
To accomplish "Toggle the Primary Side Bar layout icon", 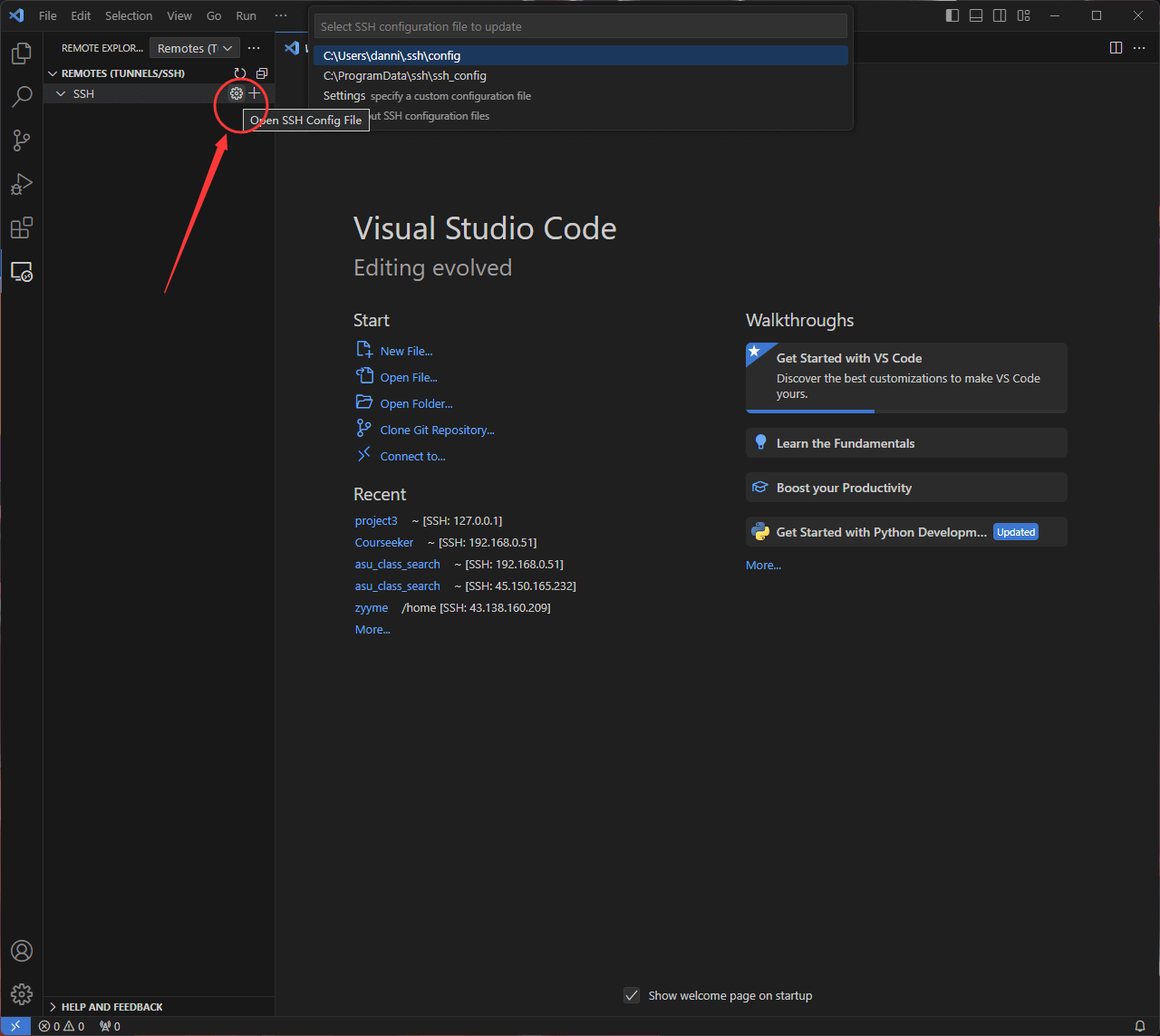I will (952, 15).
